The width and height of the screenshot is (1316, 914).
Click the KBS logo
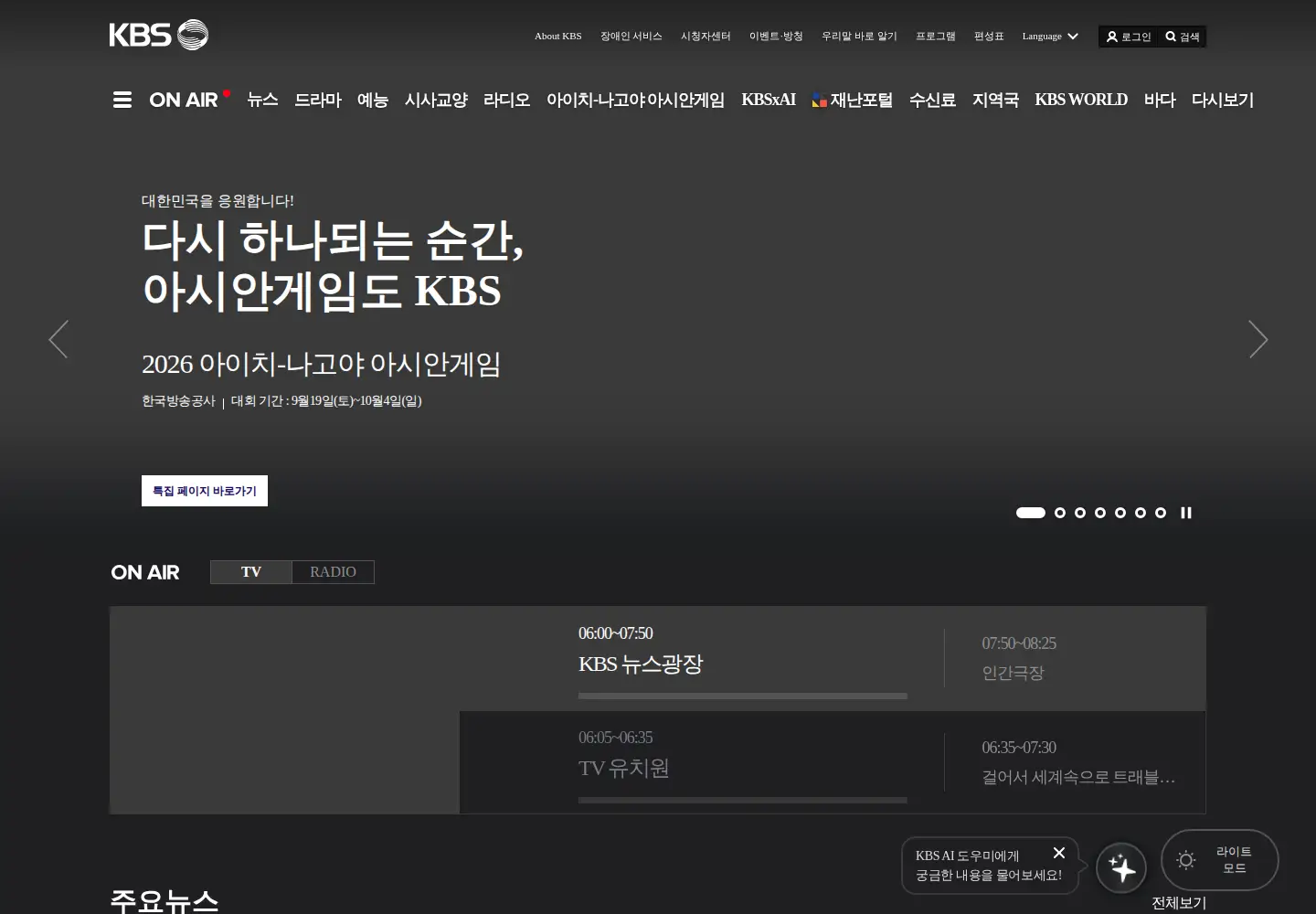click(159, 35)
